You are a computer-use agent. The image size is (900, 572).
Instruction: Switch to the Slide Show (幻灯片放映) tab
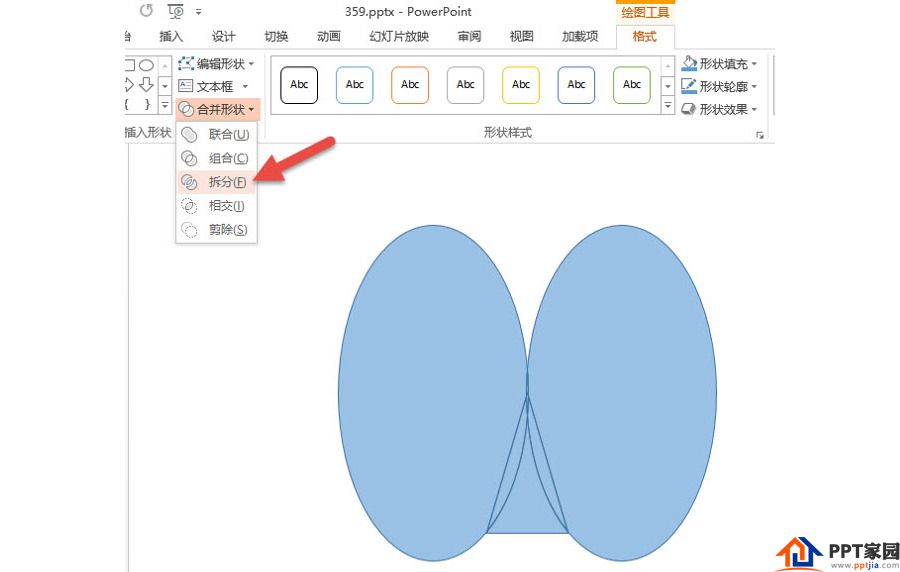pos(399,37)
